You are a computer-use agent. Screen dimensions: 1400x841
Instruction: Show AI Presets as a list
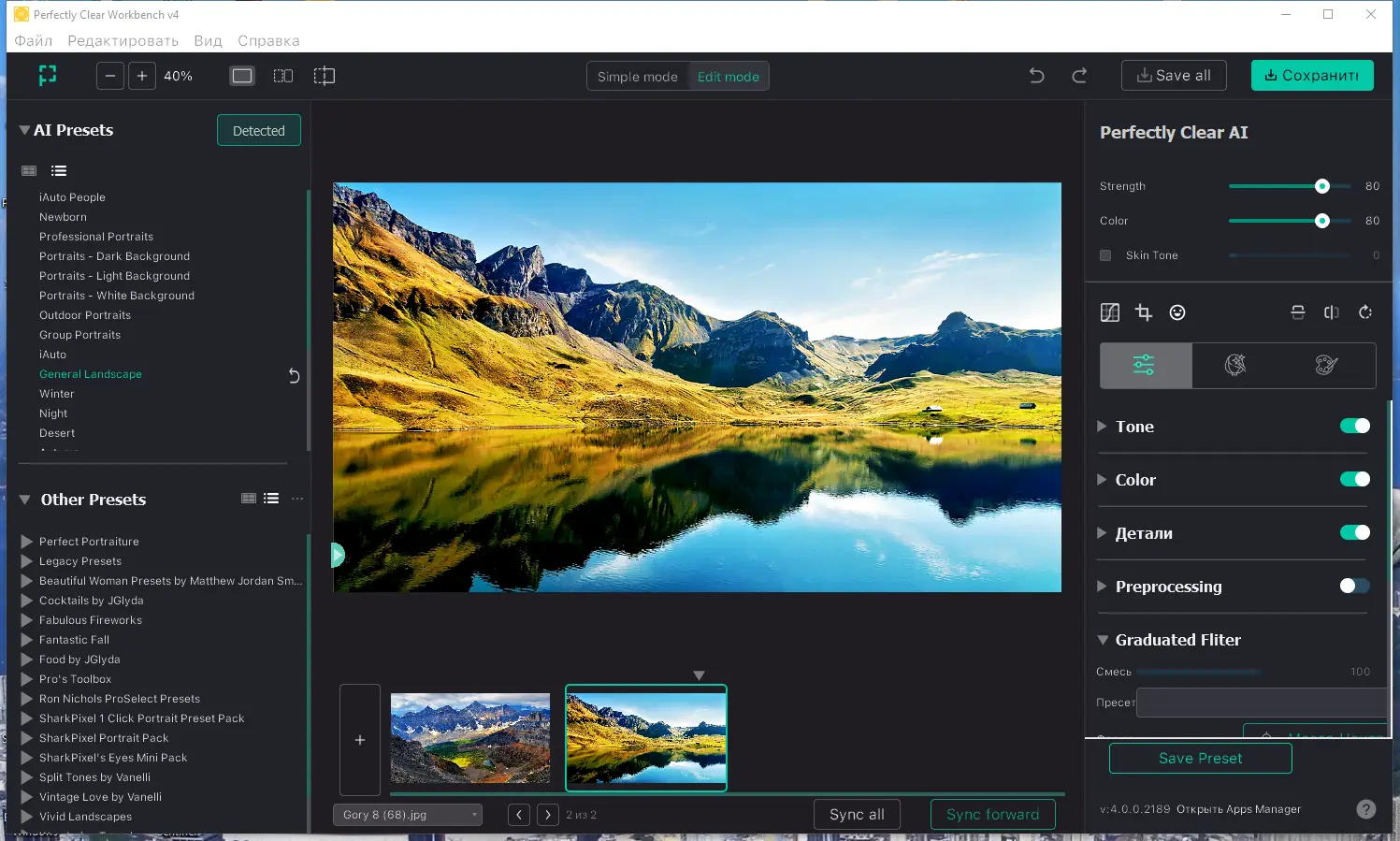pyautogui.click(x=59, y=170)
